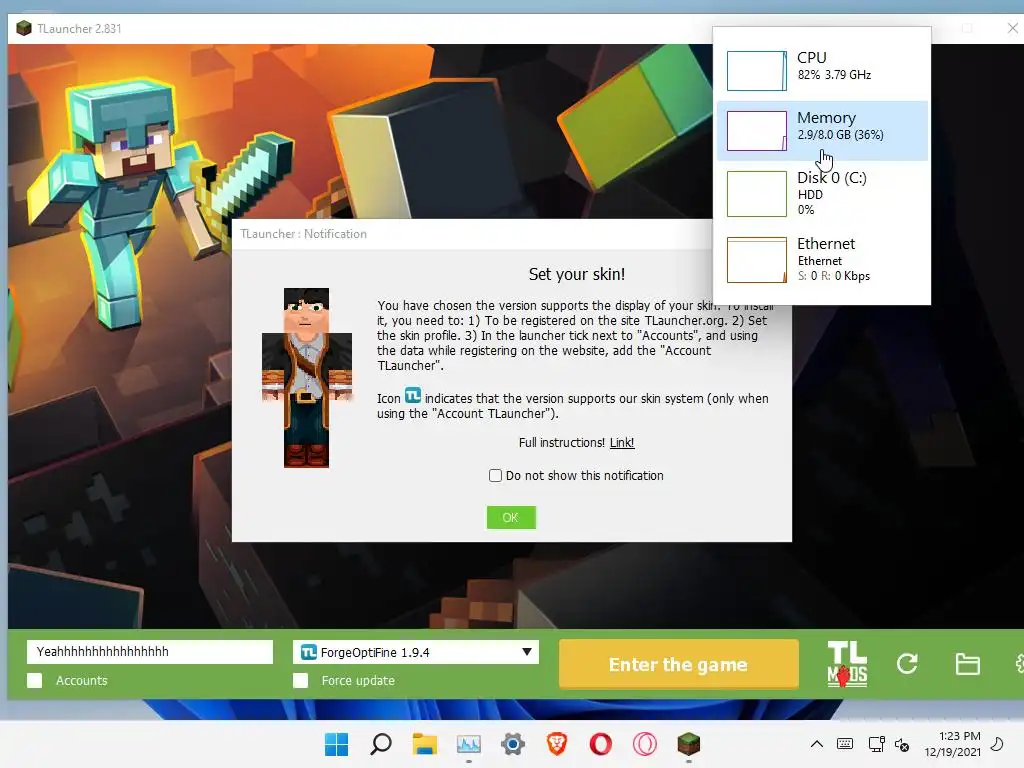Click the TL skin icon in version dropdown
Viewport: 1024px width, 768px height.
coord(309,652)
